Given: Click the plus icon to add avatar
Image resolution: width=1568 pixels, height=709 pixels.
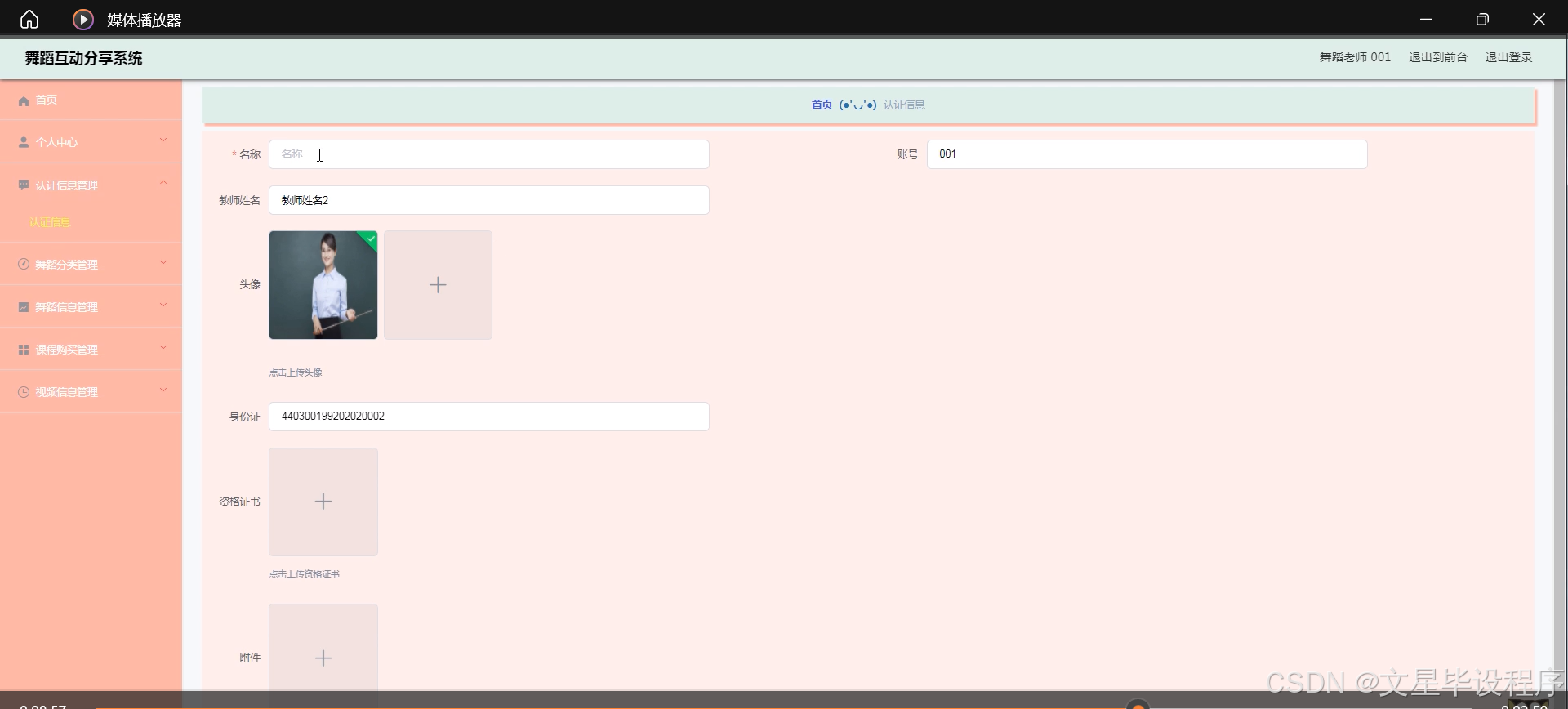Looking at the screenshot, I should 438,285.
